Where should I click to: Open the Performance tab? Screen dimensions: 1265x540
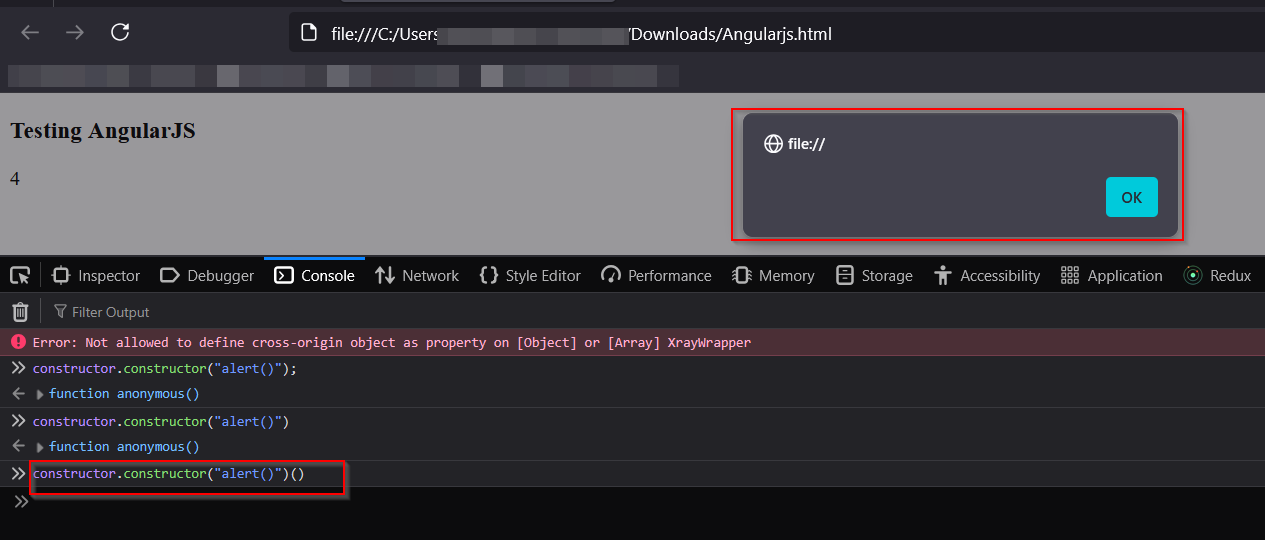[x=657, y=276]
